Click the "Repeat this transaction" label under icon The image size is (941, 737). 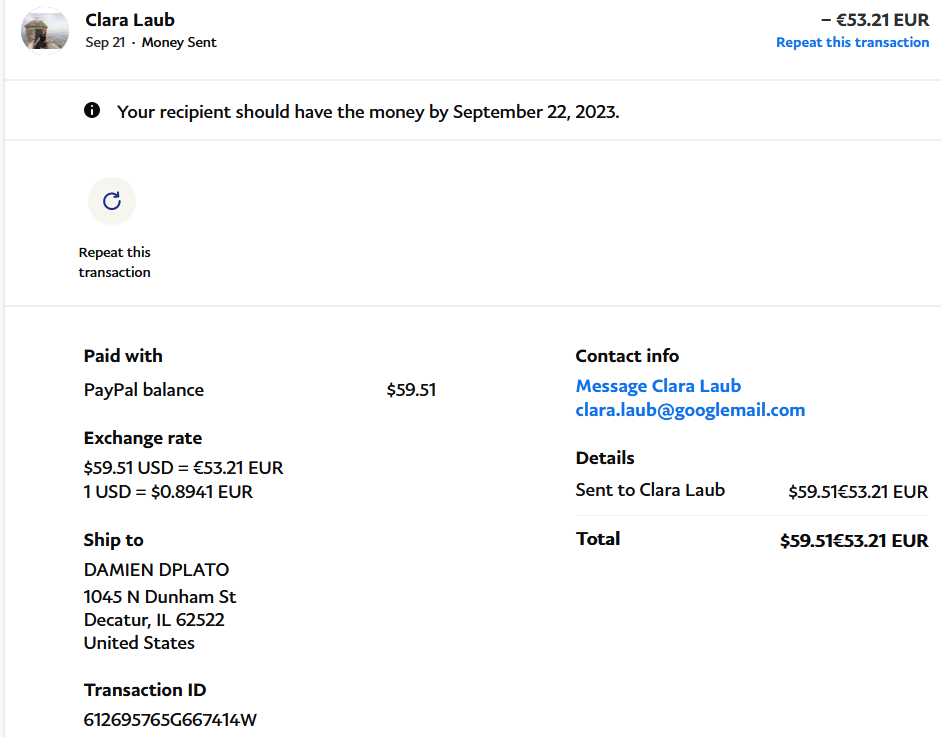point(115,262)
